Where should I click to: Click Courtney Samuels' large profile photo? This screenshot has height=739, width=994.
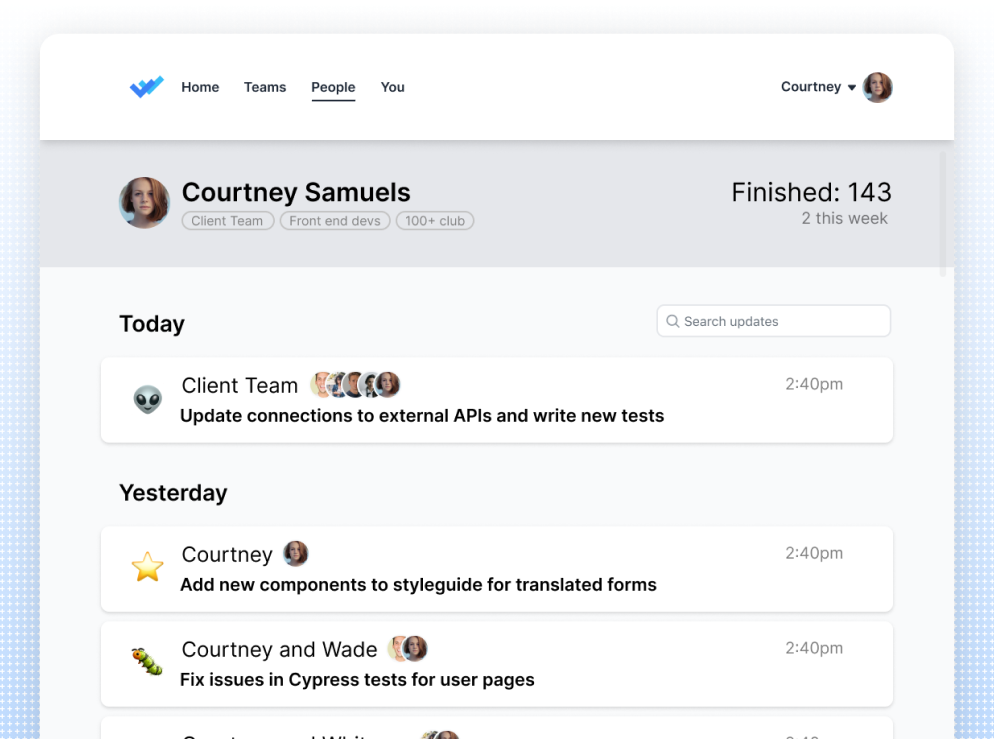144,203
